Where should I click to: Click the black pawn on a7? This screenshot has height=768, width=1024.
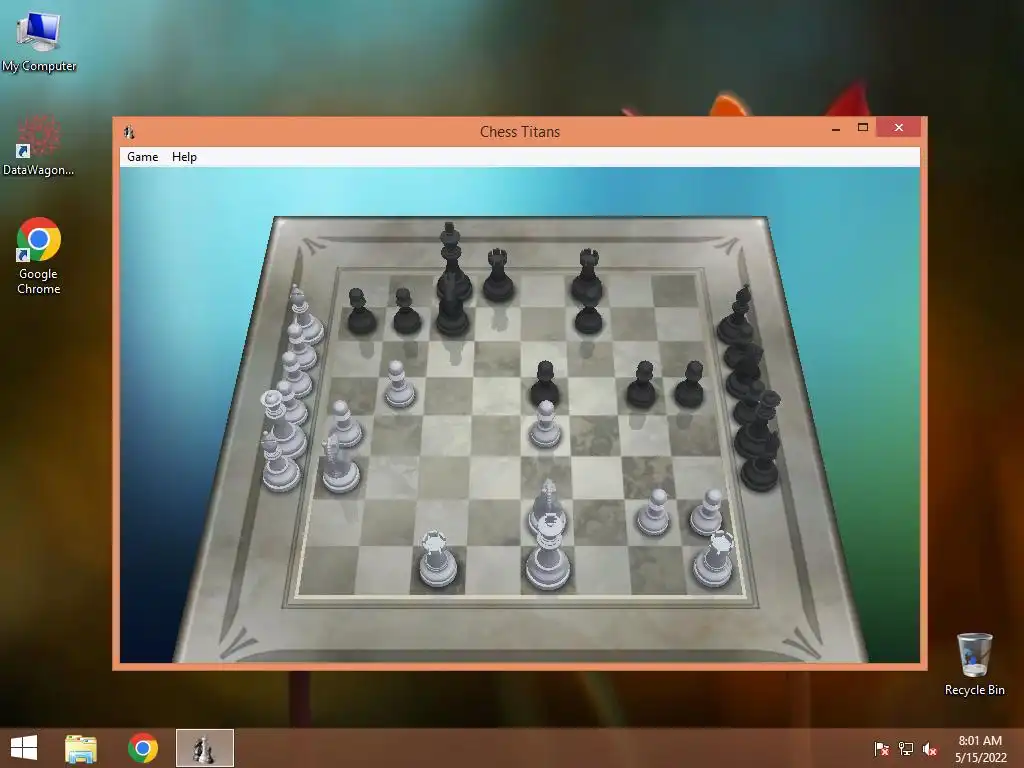[360, 312]
